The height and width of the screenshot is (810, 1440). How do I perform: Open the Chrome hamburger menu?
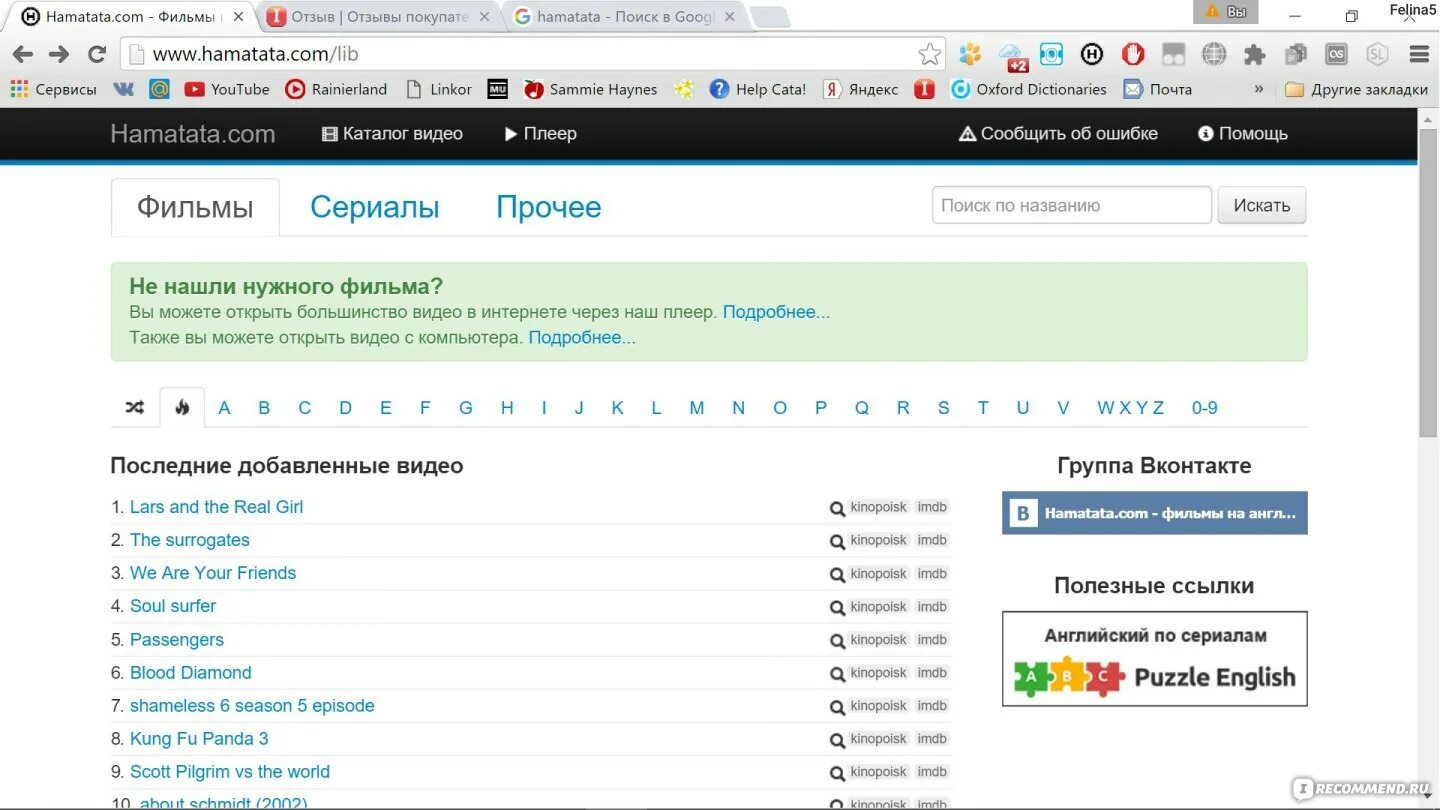pyautogui.click(x=1418, y=54)
